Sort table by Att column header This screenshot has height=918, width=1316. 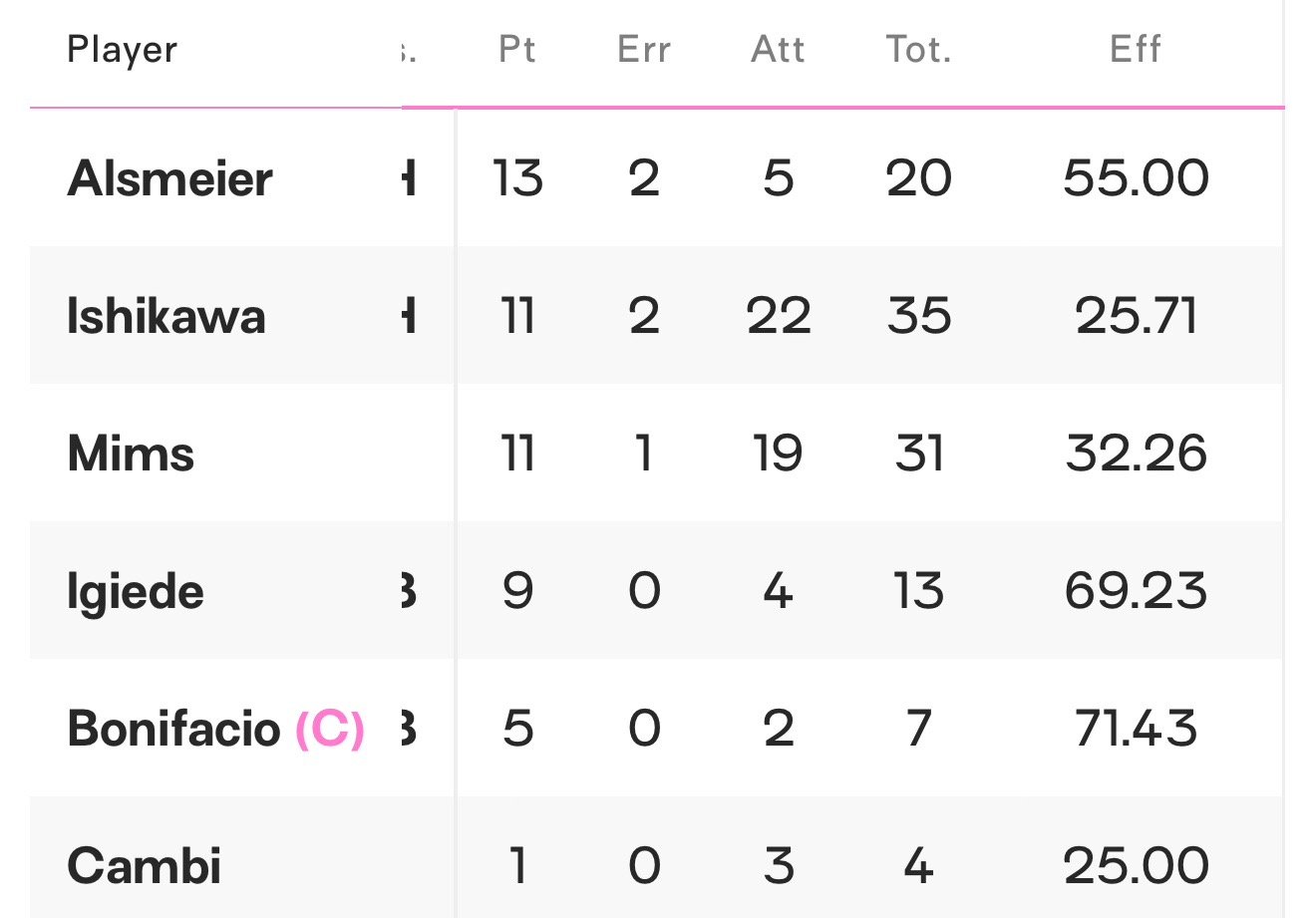click(778, 50)
